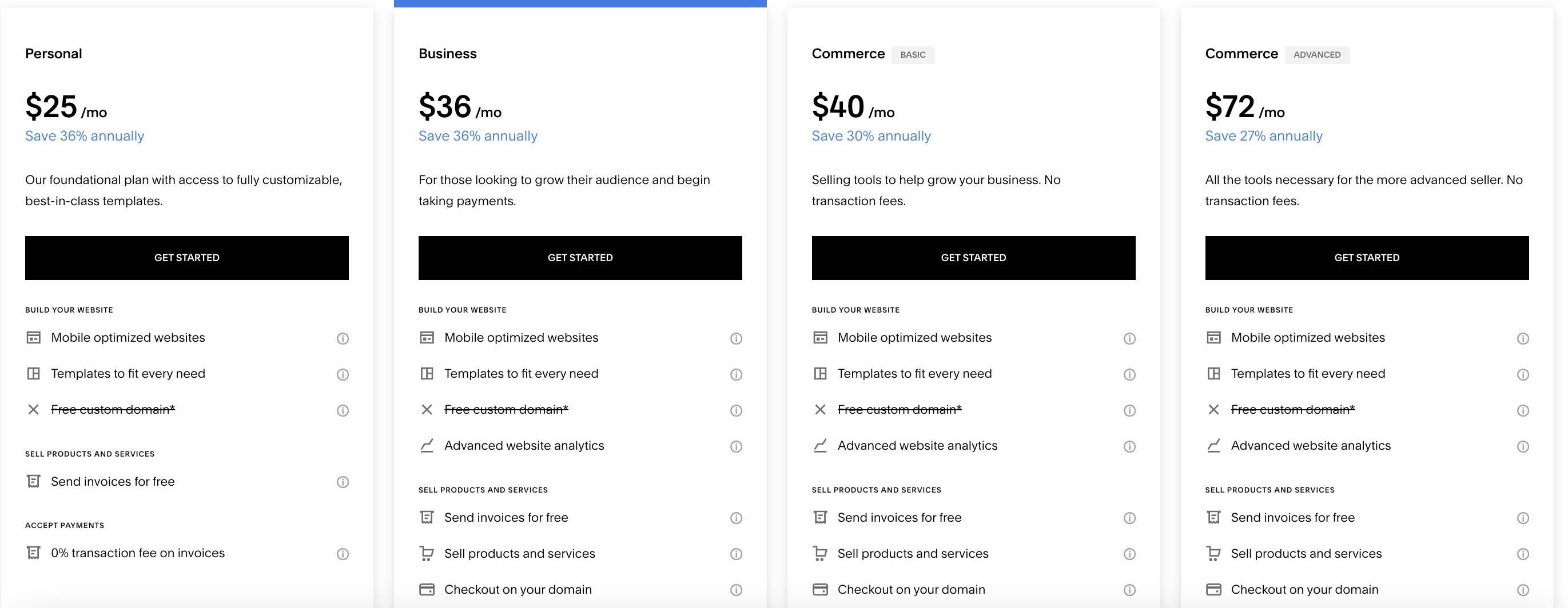This screenshot has height=608, width=1568.
Task: Click info icon for Commerce Basic Templates feature
Action: pos(1129,374)
